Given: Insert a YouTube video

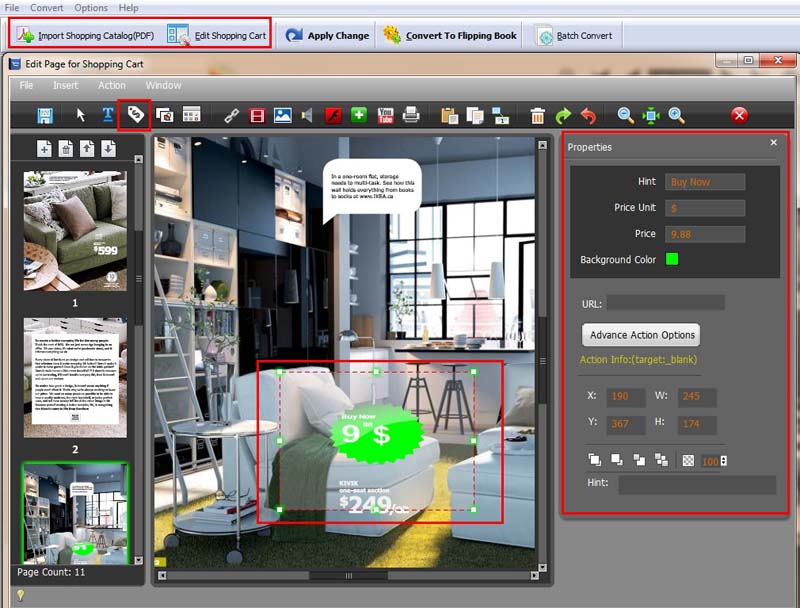Looking at the screenshot, I should [385, 115].
